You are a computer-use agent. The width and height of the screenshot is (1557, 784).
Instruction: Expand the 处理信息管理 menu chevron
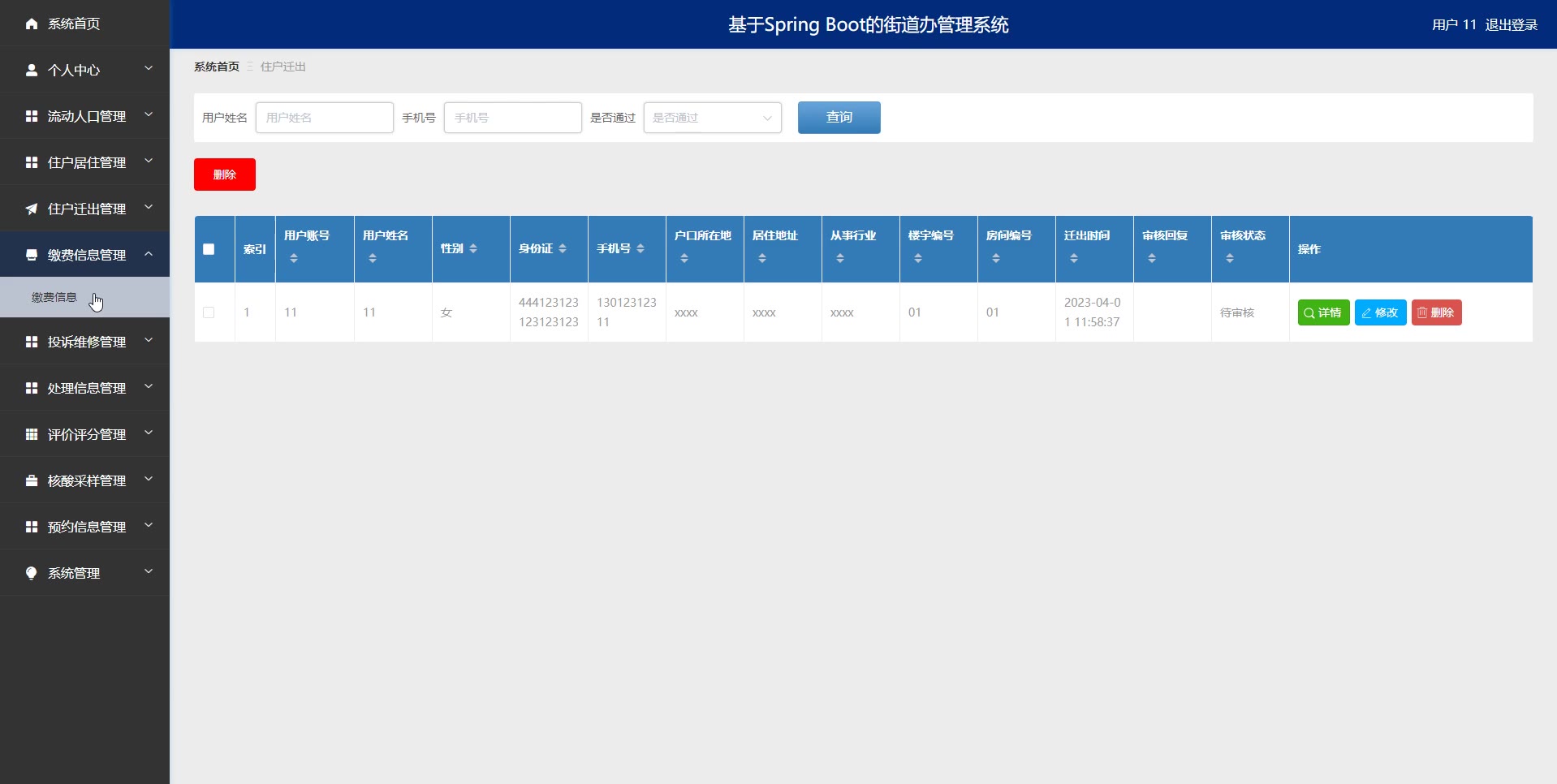point(149,387)
